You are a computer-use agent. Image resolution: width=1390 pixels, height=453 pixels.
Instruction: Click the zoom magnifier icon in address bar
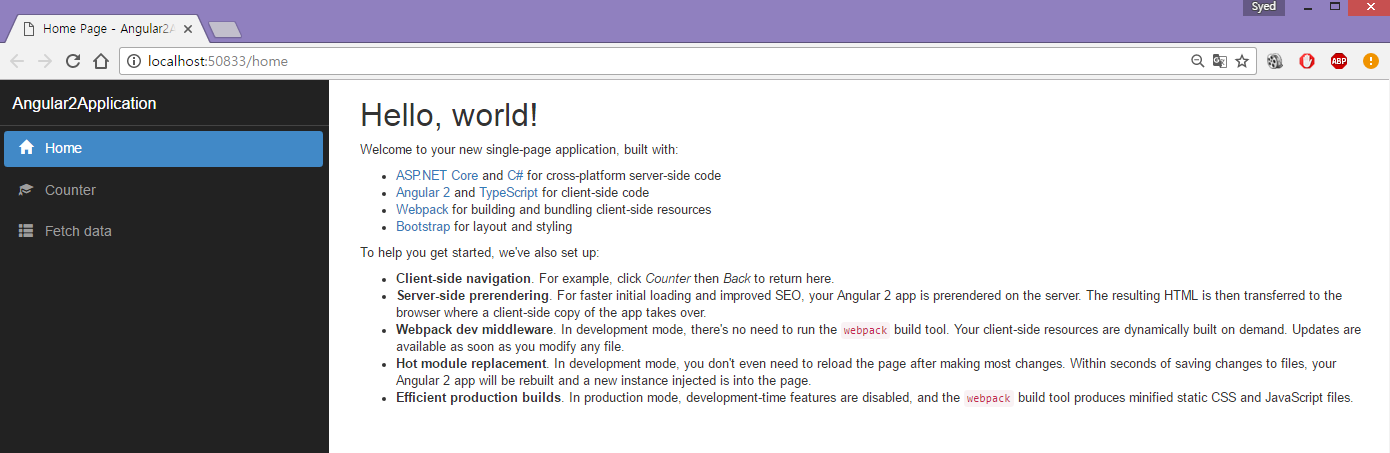tap(1197, 61)
